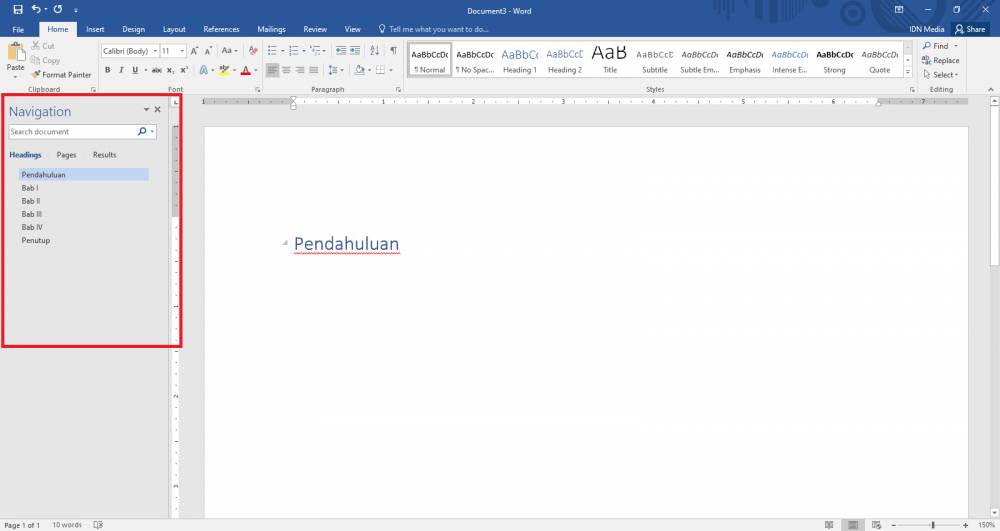The width and height of the screenshot is (1000, 531).
Task: Align text right
Action: click(299, 70)
